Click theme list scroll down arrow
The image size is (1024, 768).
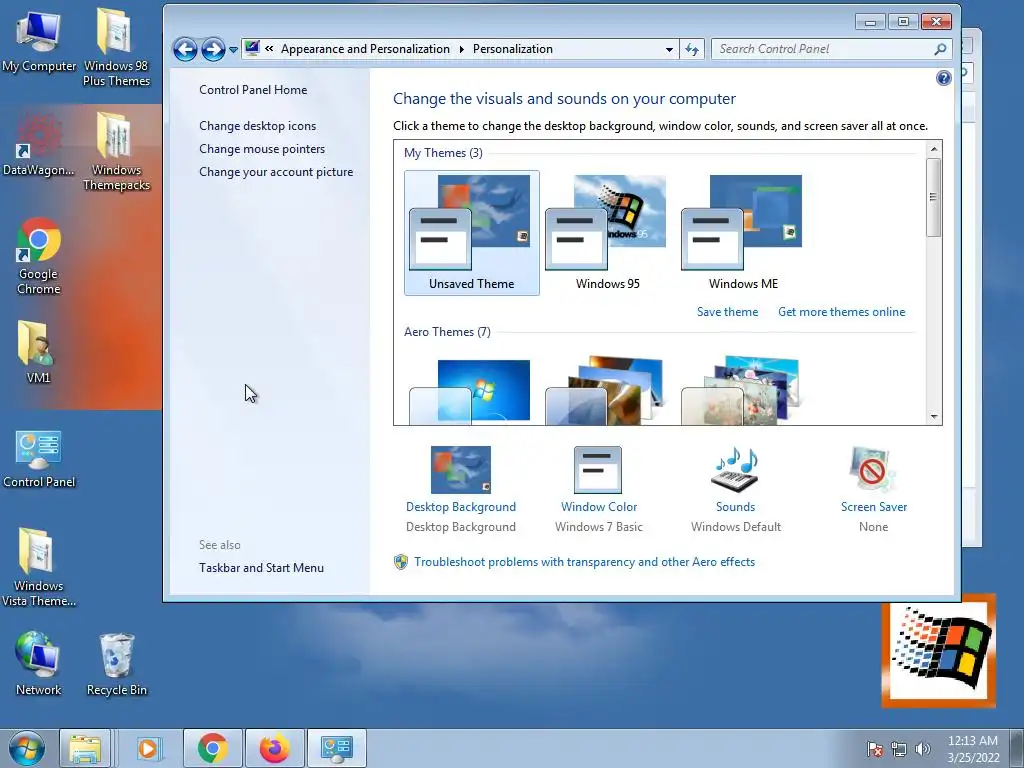coord(934,417)
